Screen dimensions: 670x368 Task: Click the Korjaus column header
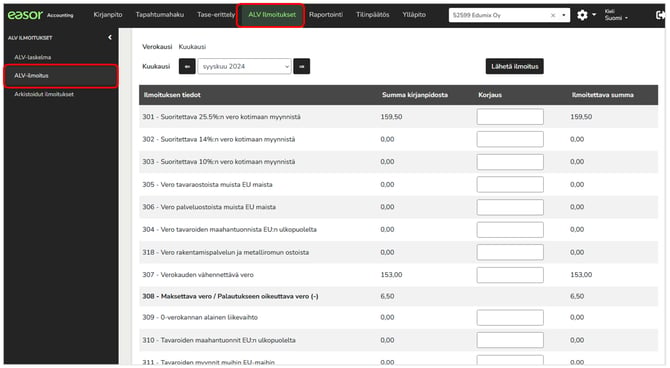coord(490,95)
